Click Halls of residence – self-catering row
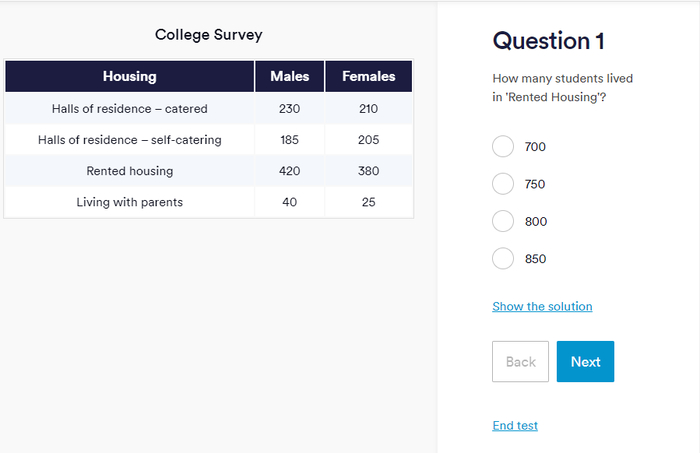The height and width of the screenshot is (453, 700). click(x=129, y=140)
